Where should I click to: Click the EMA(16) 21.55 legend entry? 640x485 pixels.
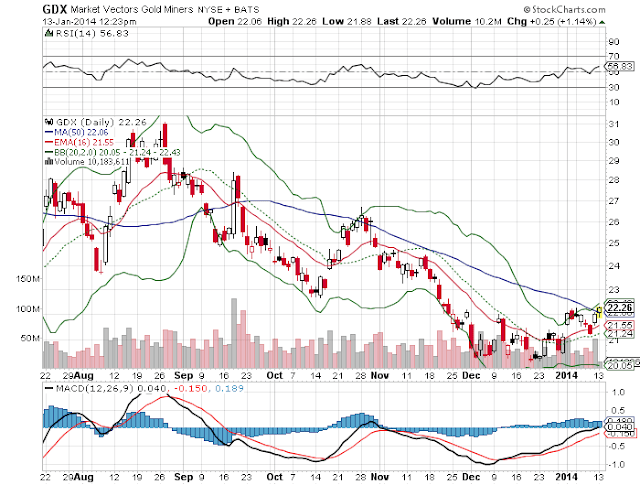(84, 142)
